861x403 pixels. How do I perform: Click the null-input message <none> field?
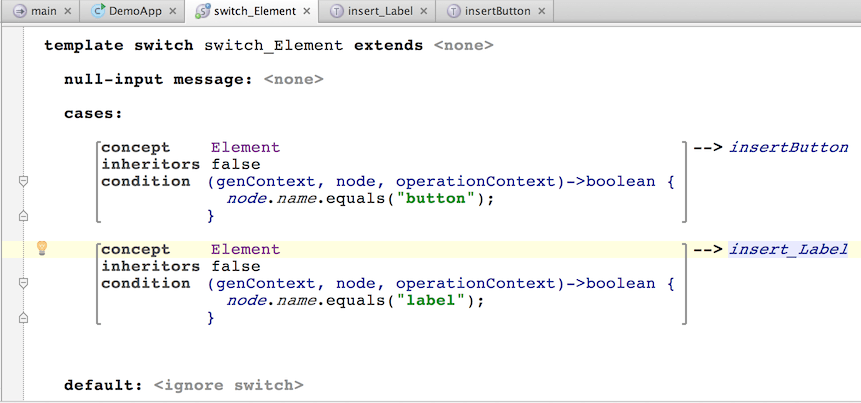[293, 79]
